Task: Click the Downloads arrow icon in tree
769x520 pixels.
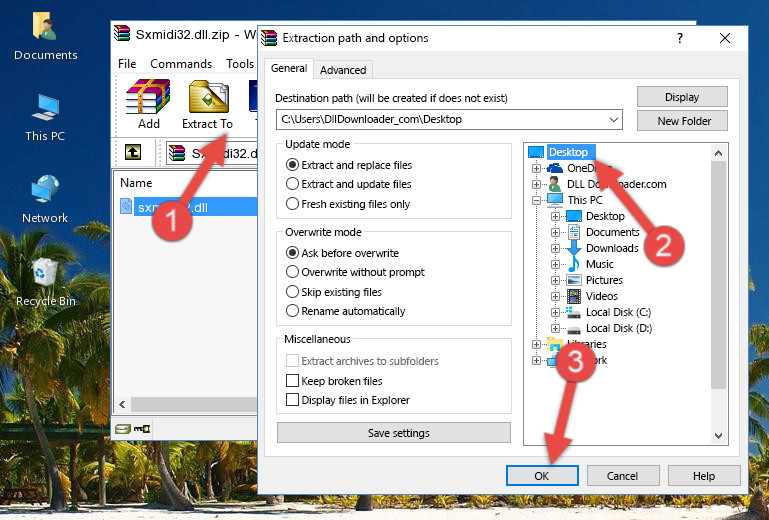Action: coord(573,248)
